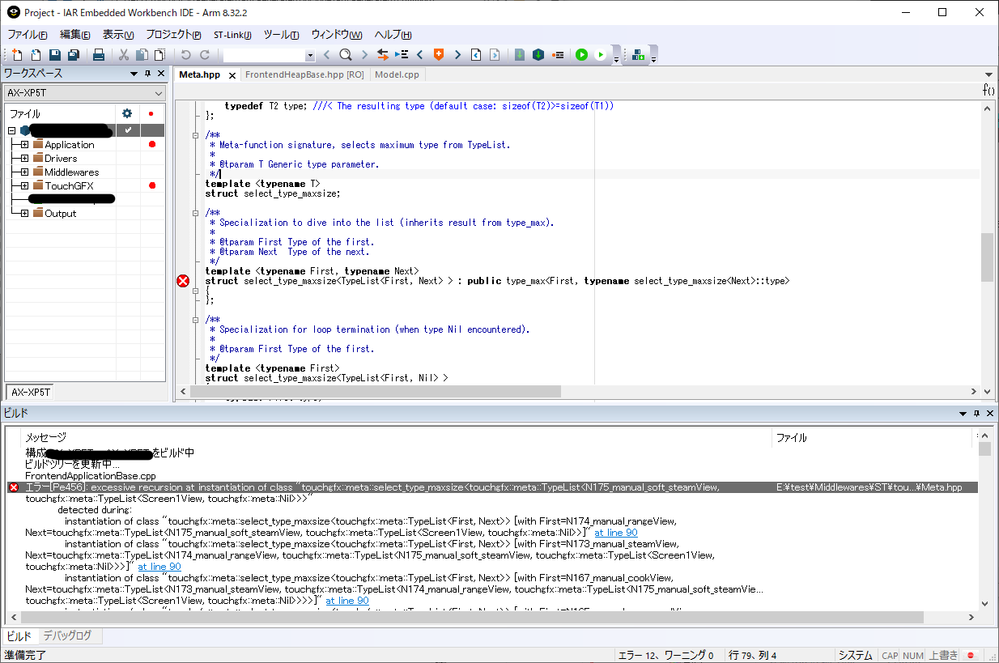
Task: Click the Find magnifier toolbar icon
Action: [x=345, y=55]
